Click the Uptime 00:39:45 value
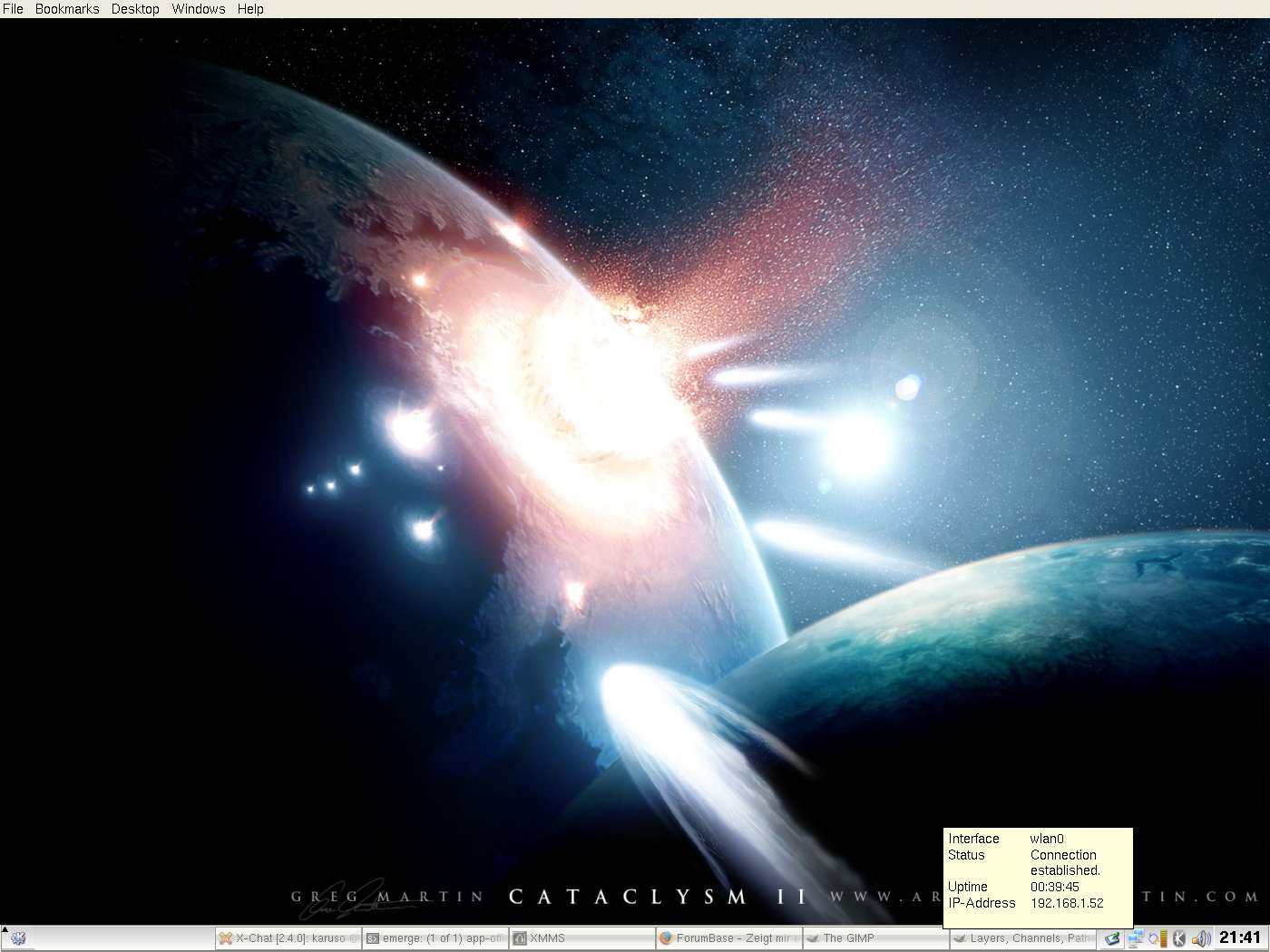This screenshot has height=952, width=1270. (x=1054, y=887)
